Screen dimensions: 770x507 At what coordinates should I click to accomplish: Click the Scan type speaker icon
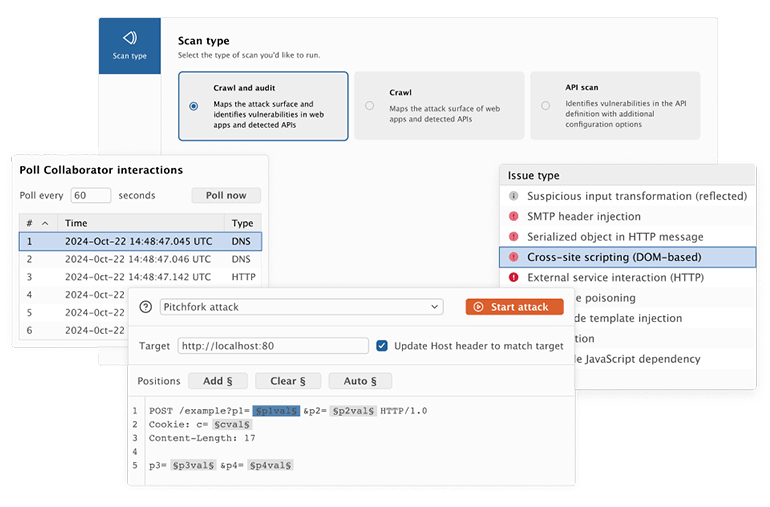point(129,38)
